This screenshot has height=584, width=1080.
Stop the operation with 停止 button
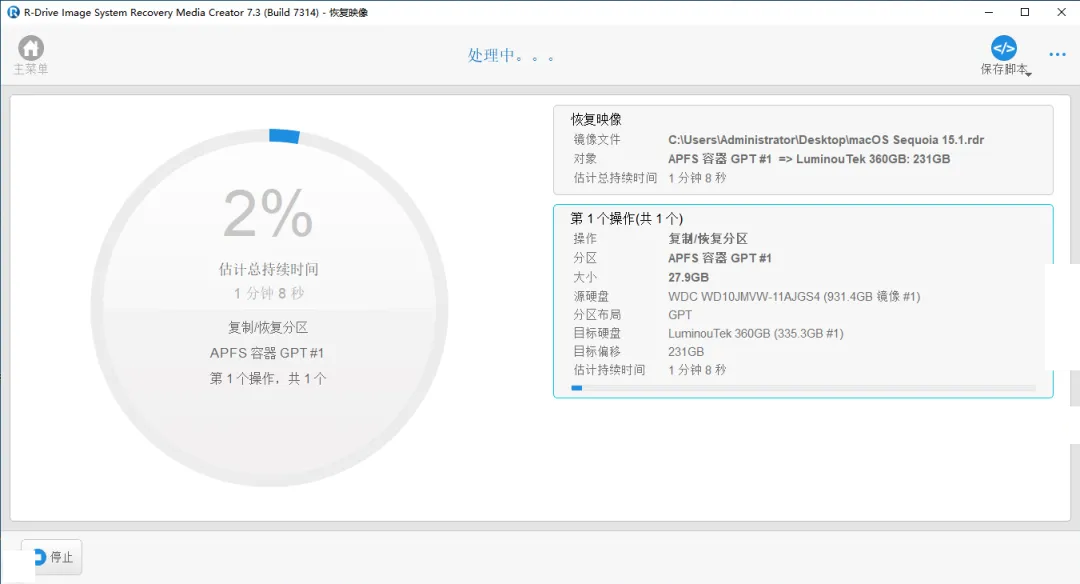(x=52, y=556)
